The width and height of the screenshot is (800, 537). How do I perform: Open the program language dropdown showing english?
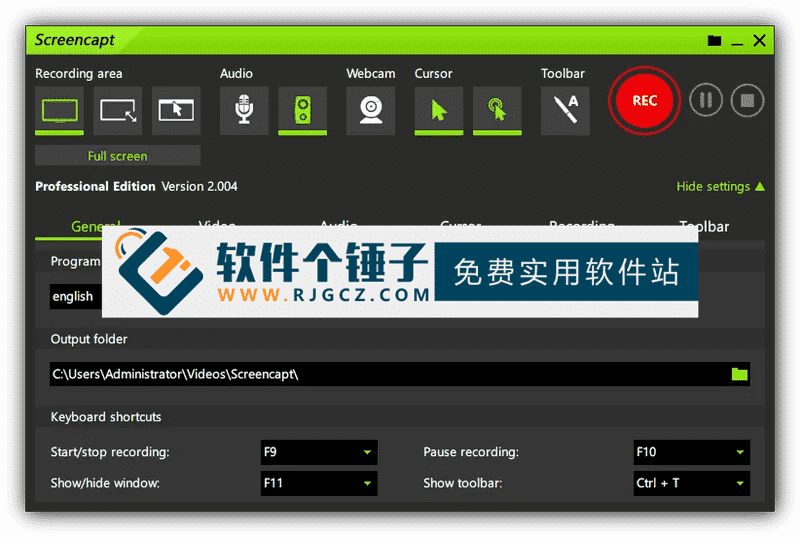coord(76,296)
